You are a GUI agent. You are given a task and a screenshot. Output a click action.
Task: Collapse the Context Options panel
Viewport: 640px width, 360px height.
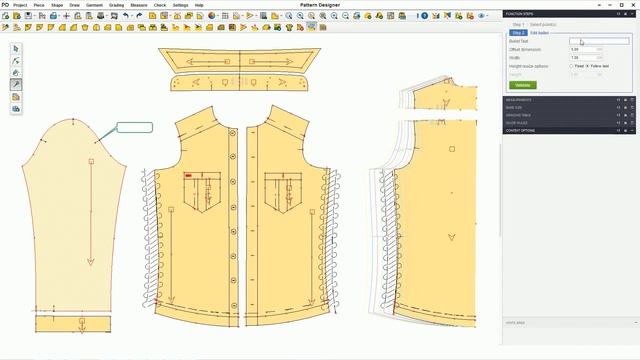coord(633,131)
